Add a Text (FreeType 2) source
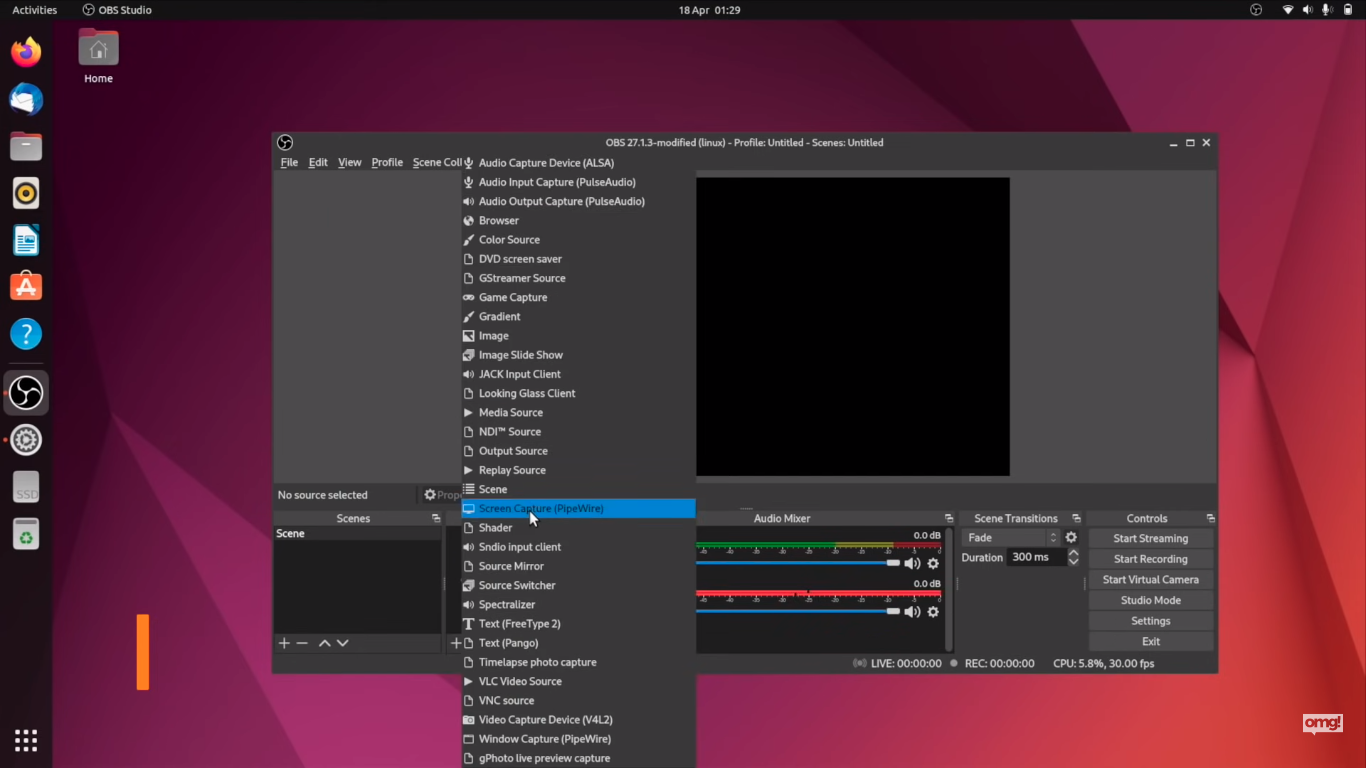The height and width of the screenshot is (768, 1366). click(578, 624)
